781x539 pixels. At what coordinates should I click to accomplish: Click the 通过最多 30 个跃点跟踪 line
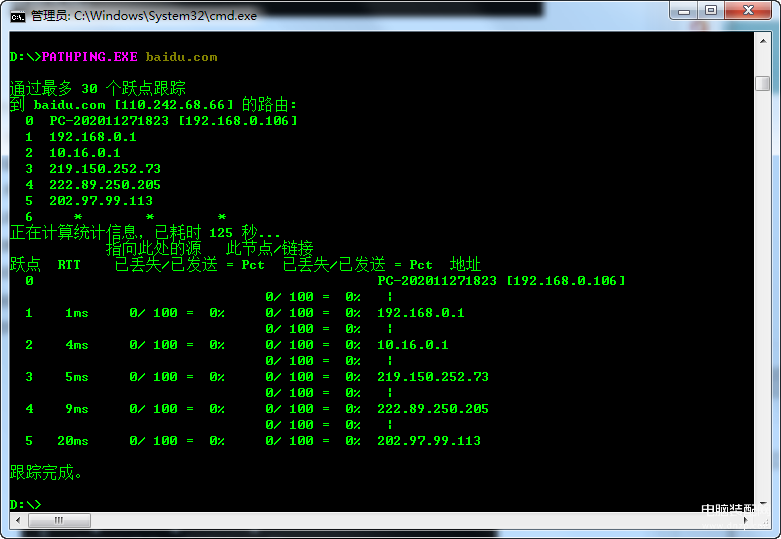(x=98, y=89)
